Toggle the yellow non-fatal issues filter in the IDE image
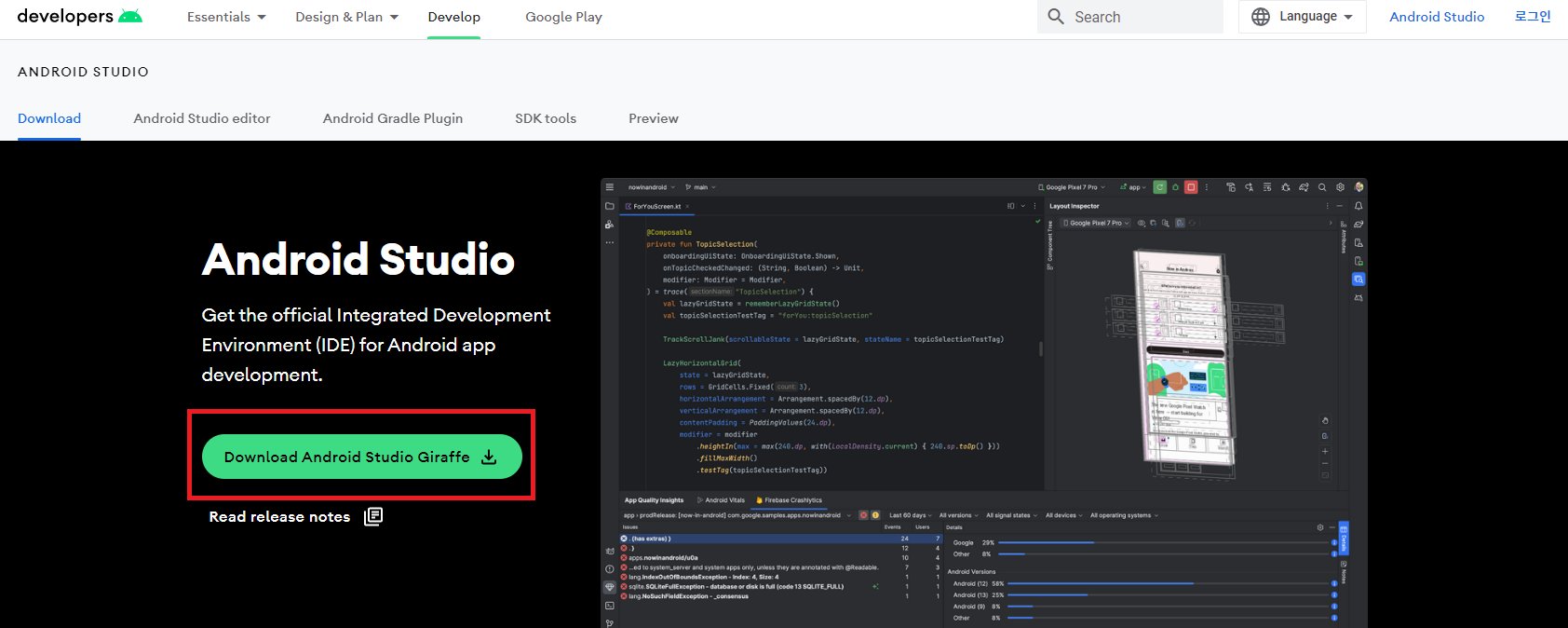 coord(875,515)
